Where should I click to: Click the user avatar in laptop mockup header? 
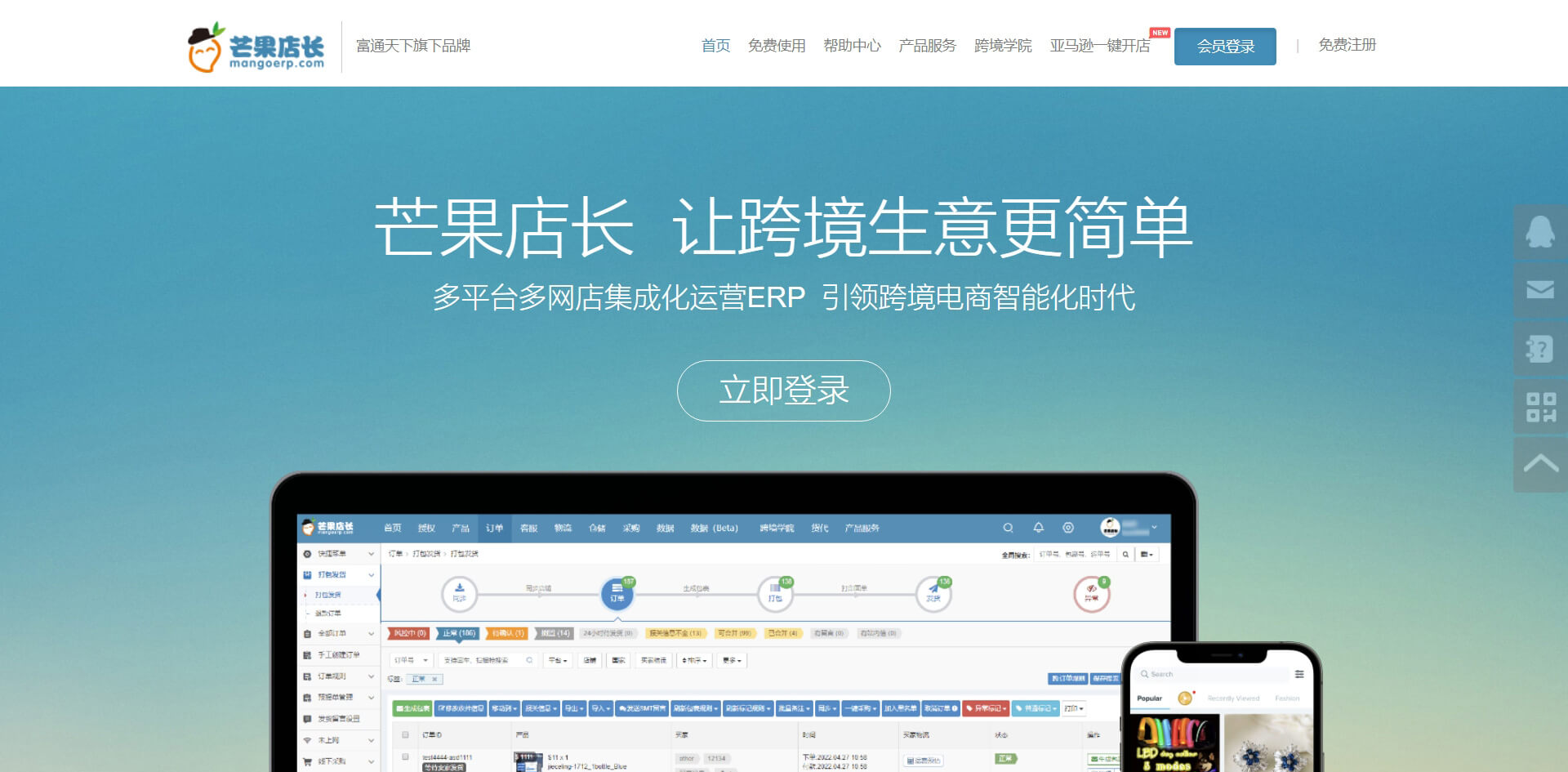pyautogui.click(x=1110, y=528)
